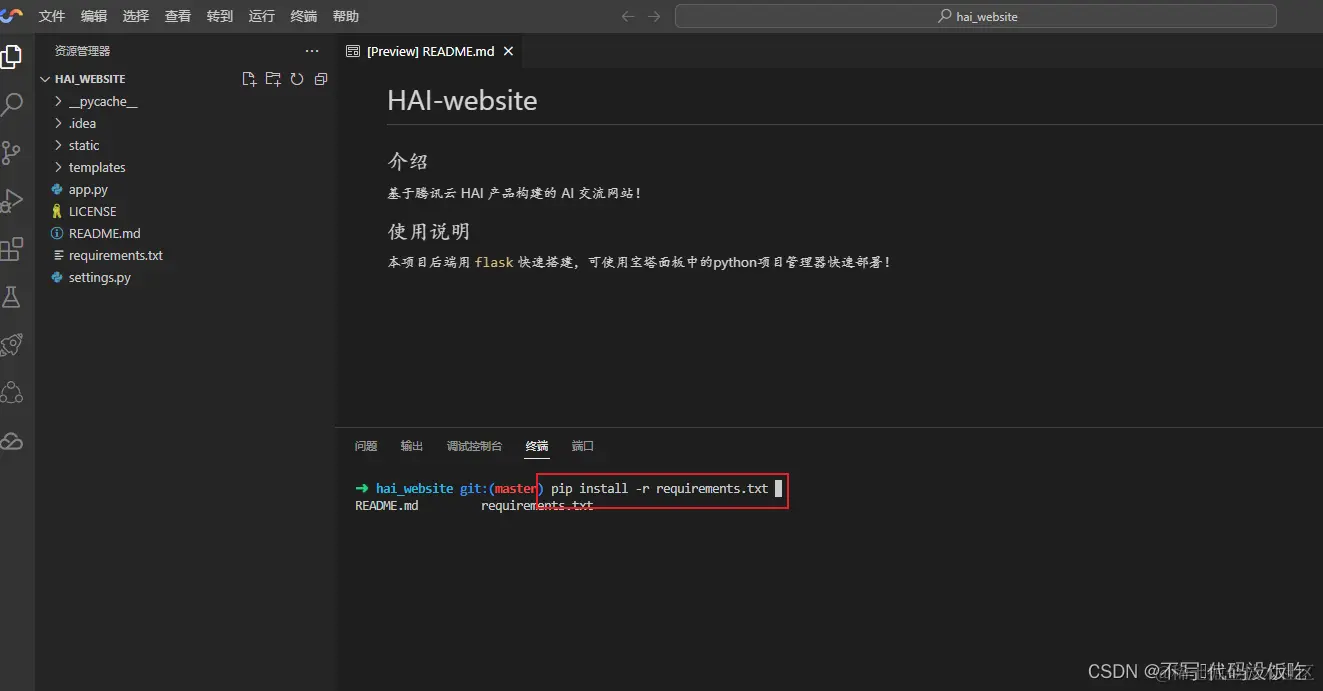This screenshot has width=1323, height=691.
Task: Go back with the navigation arrow
Action: [628, 16]
